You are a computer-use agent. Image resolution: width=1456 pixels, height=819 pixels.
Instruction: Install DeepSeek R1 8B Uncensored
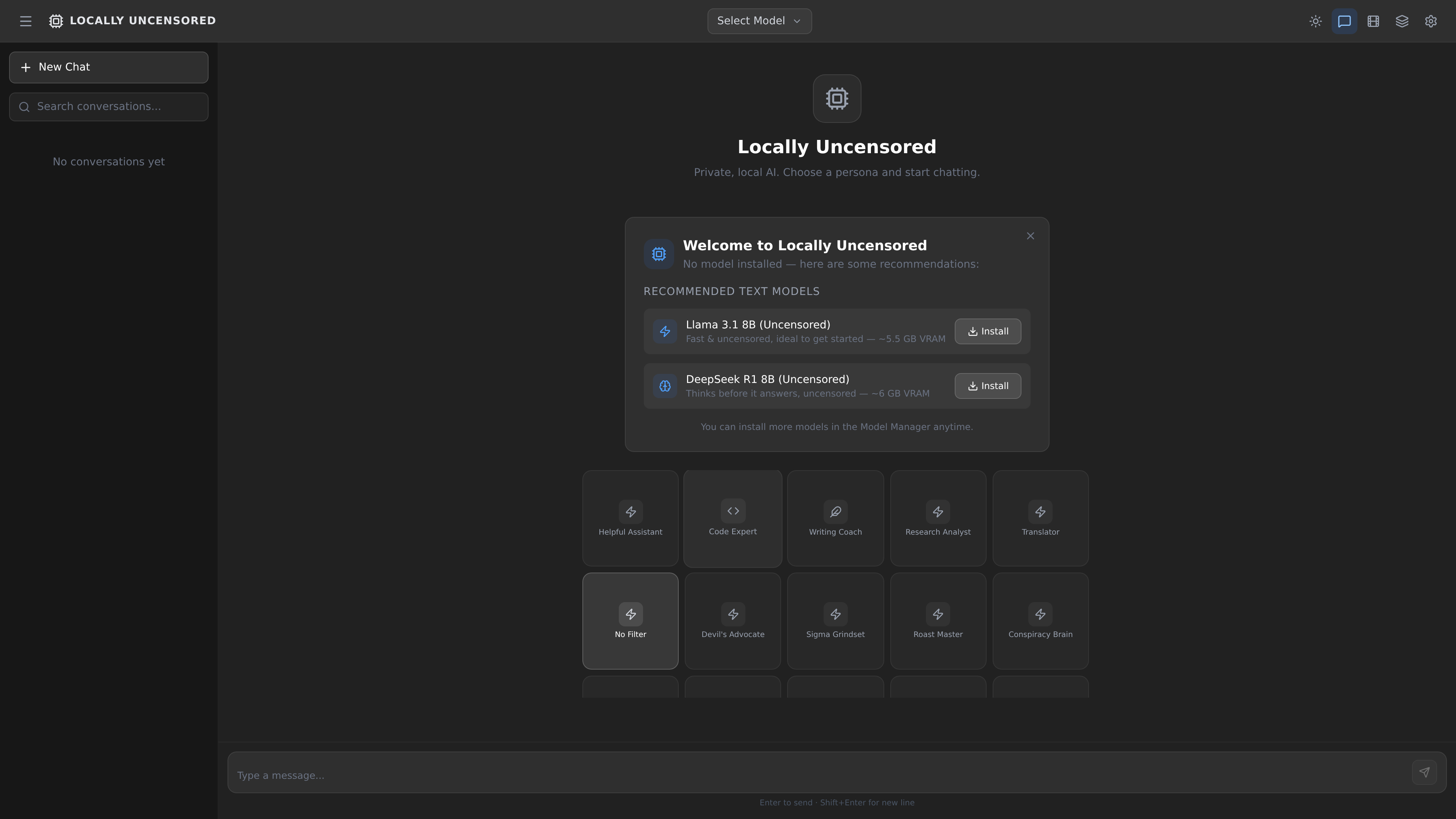pos(987,386)
